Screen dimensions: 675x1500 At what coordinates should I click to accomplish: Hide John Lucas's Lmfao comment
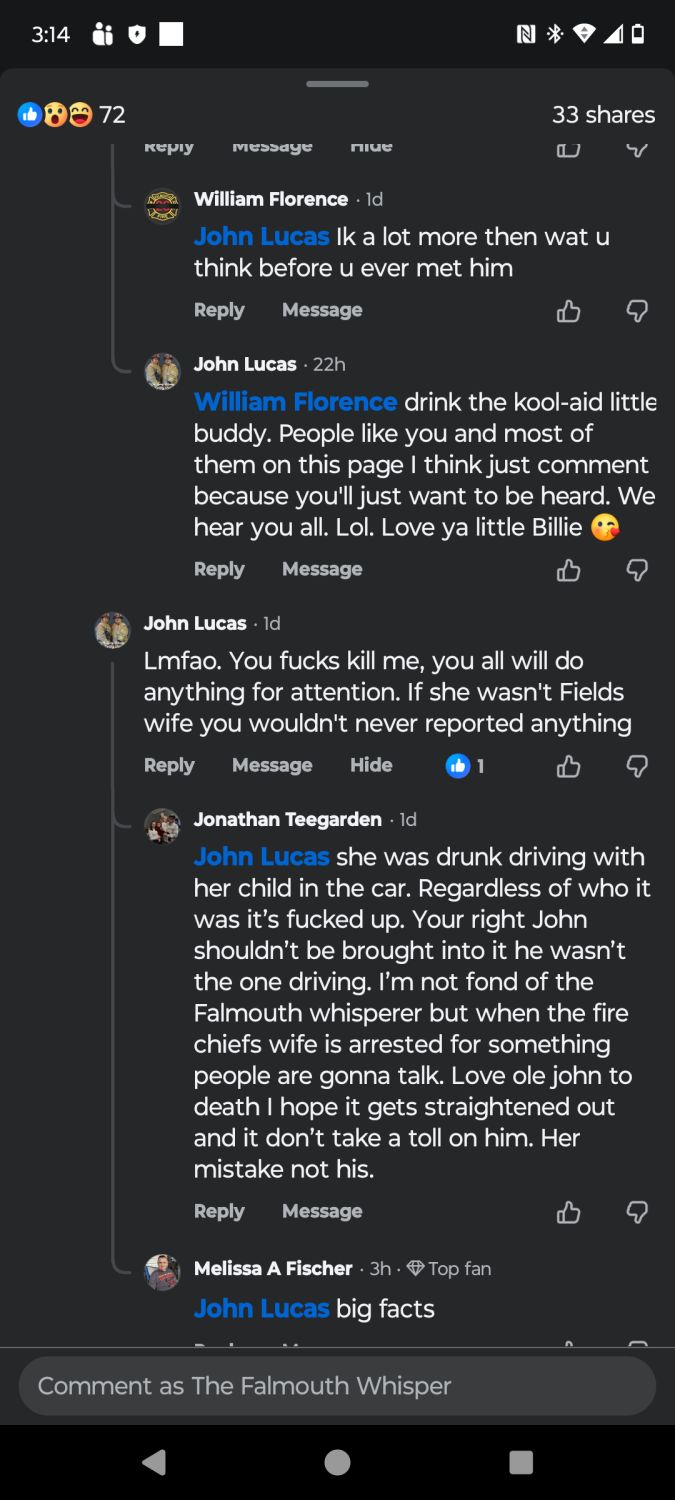tap(371, 765)
